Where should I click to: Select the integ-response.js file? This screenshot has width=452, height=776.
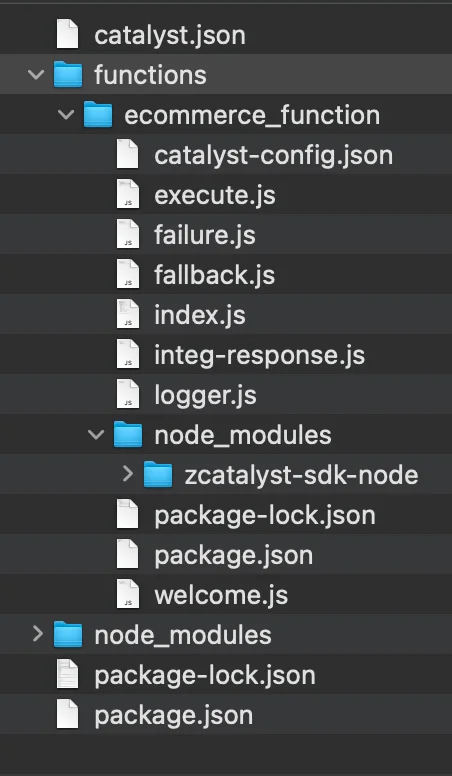coord(226,354)
